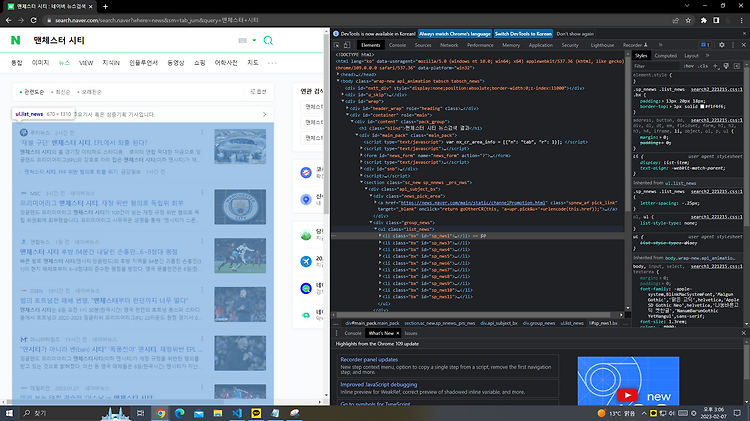Open the Lighthouse panel tab

click(602, 45)
